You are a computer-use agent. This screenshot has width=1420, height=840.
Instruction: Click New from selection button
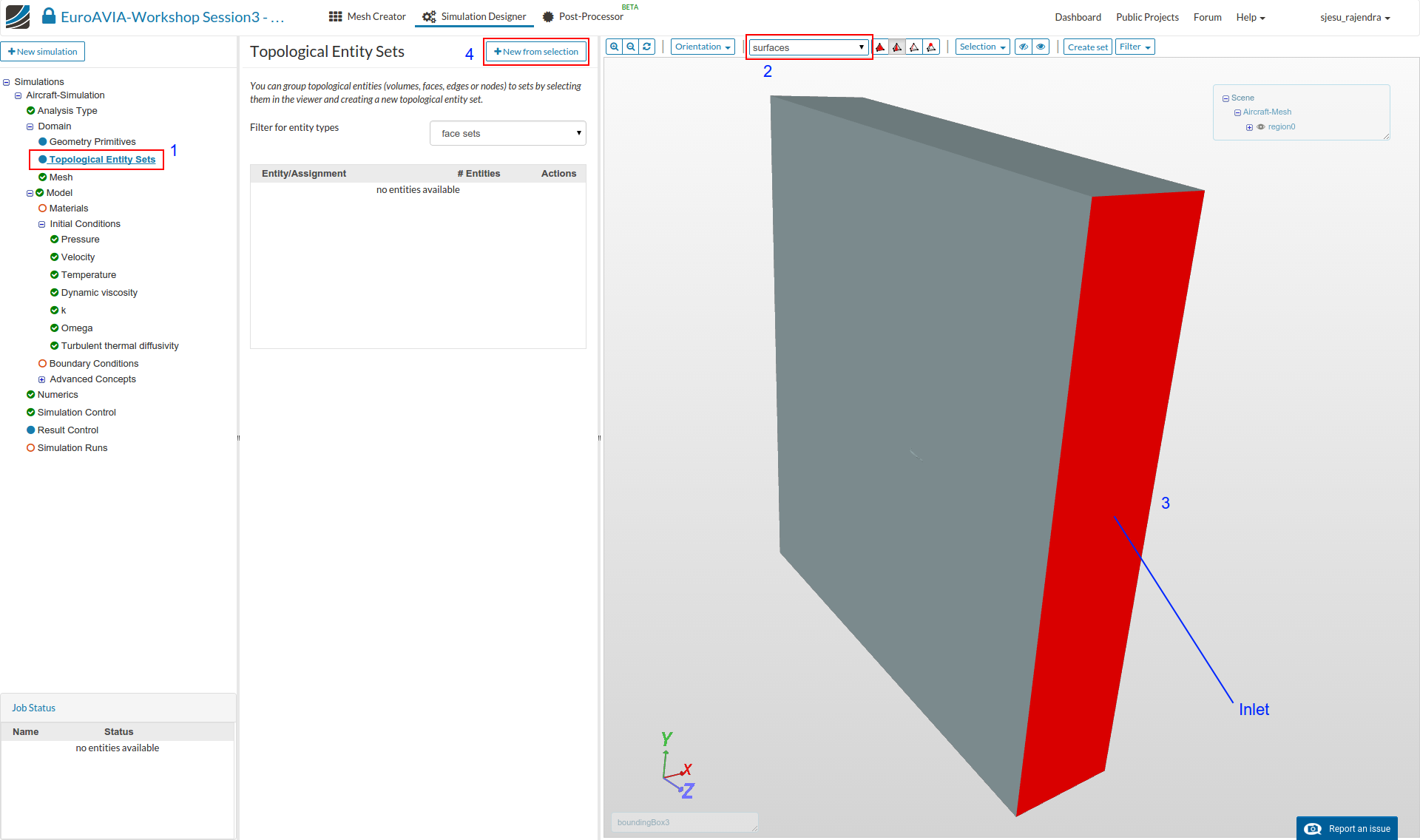click(536, 52)
